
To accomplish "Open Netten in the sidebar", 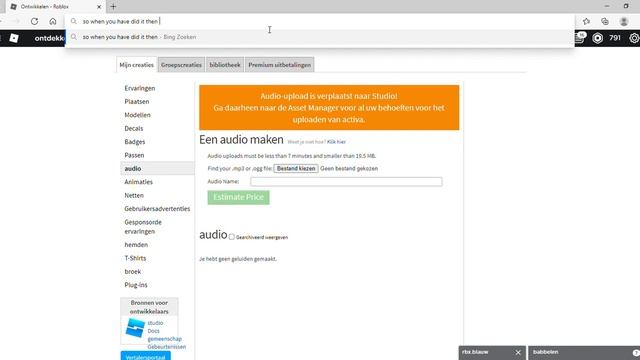I will (134, 196).
